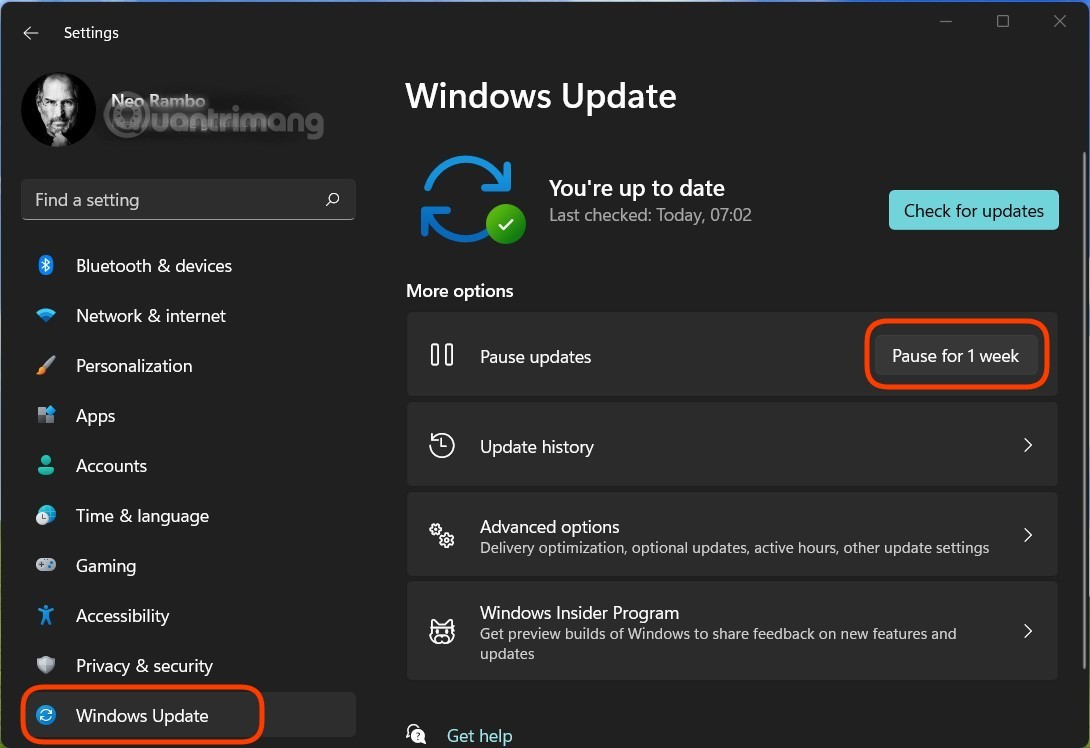Open Advanced options row
The image size is (1090, 748).
point(732,535)
